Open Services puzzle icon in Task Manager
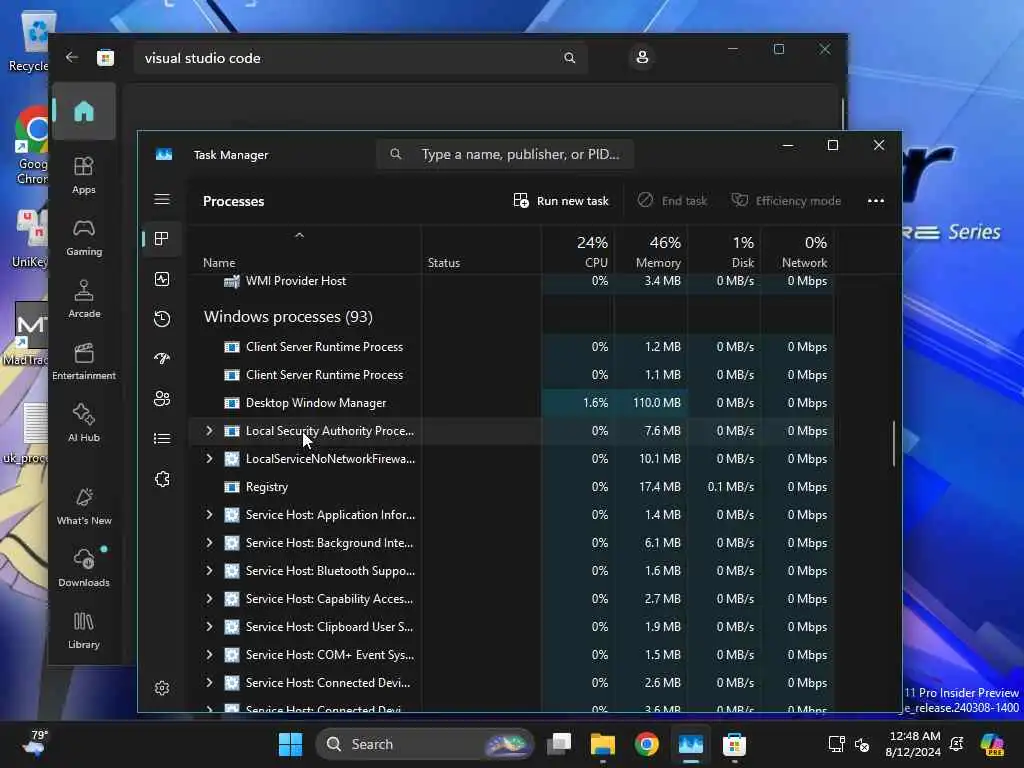The height and width of the screenshot is (768, 1024). tap(162, 479)
